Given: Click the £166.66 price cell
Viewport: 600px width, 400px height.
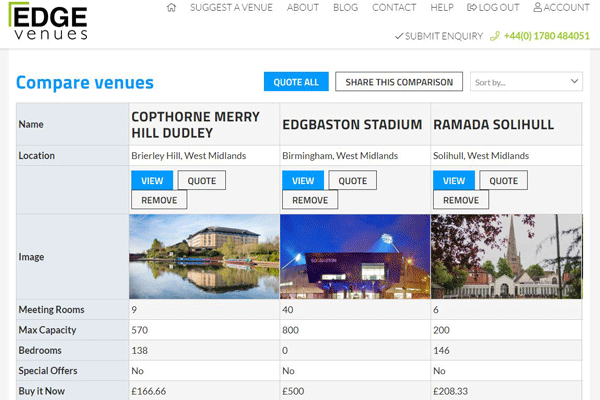Looking at the screenshot, I should point(148,391).
